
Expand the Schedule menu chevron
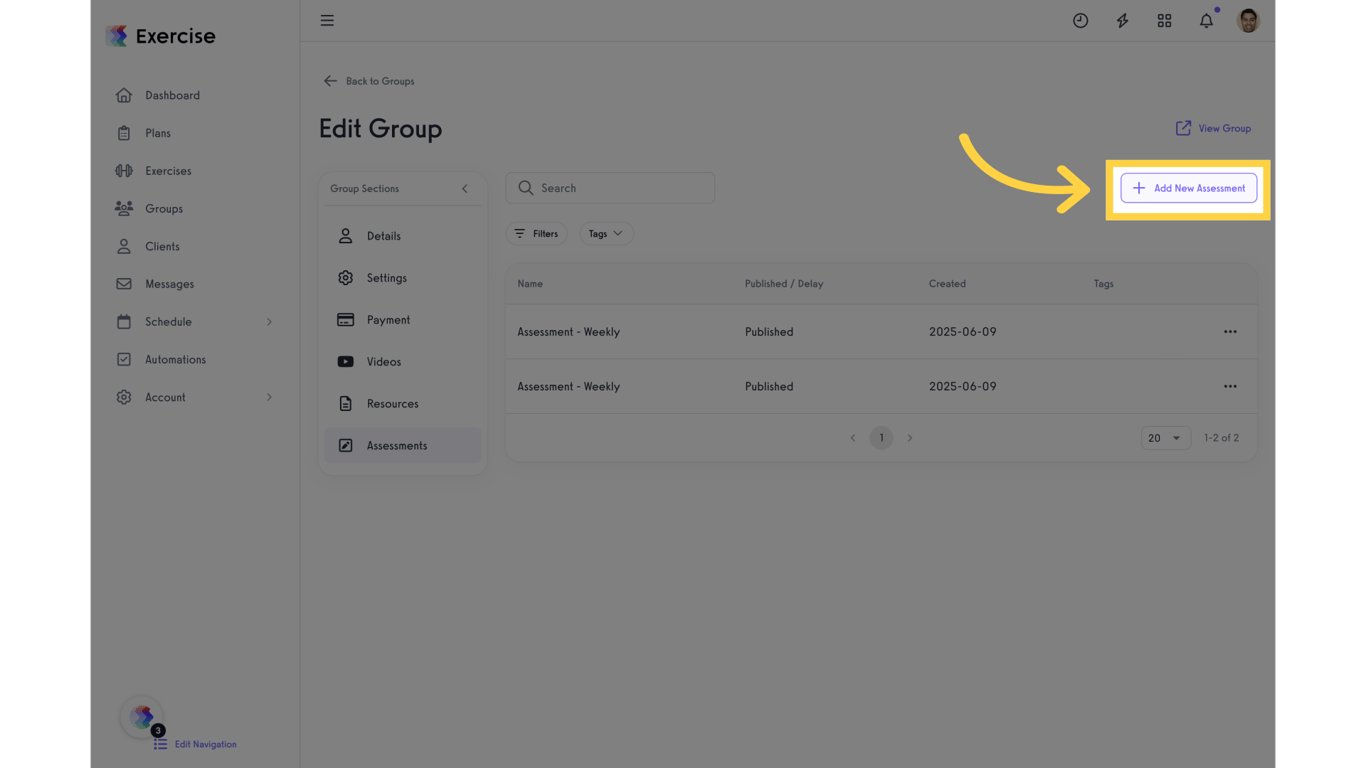(x=268, y=321)
